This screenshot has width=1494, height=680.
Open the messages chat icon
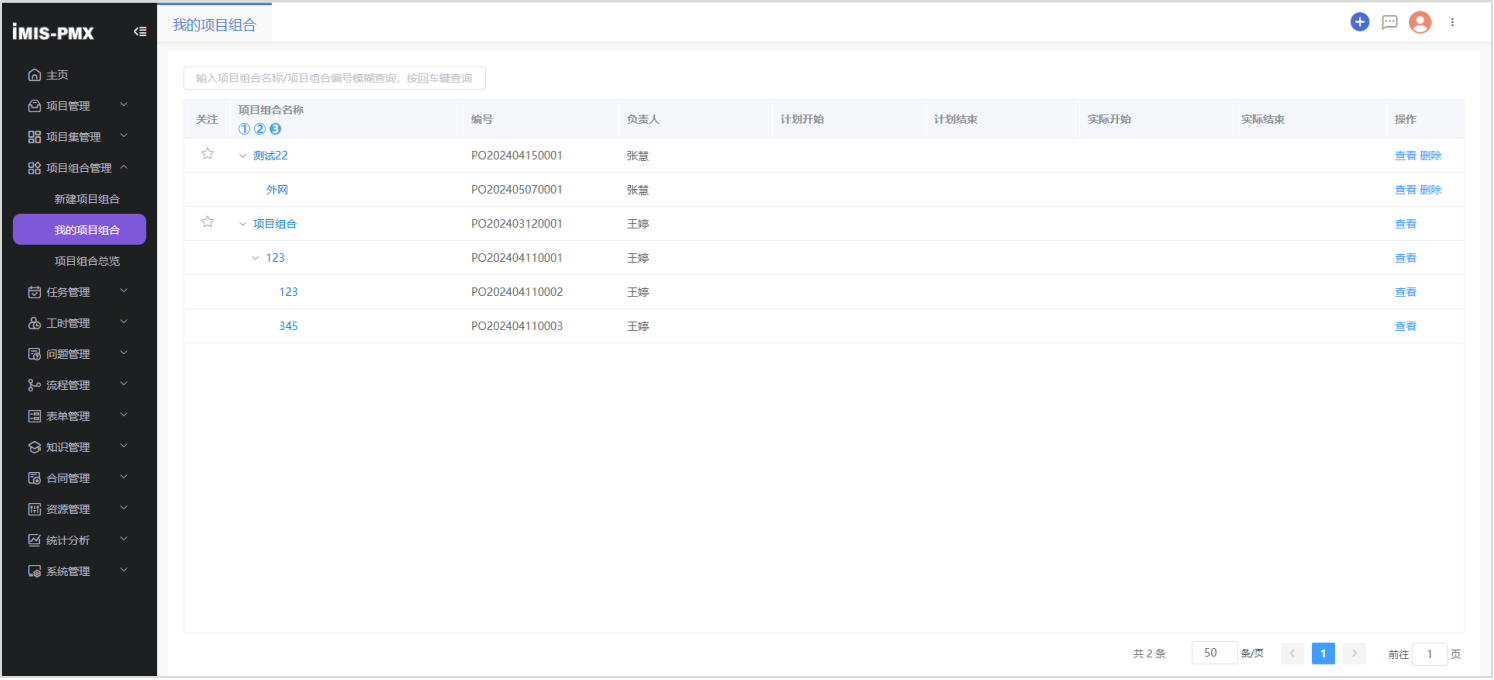tap(1389, 22)
